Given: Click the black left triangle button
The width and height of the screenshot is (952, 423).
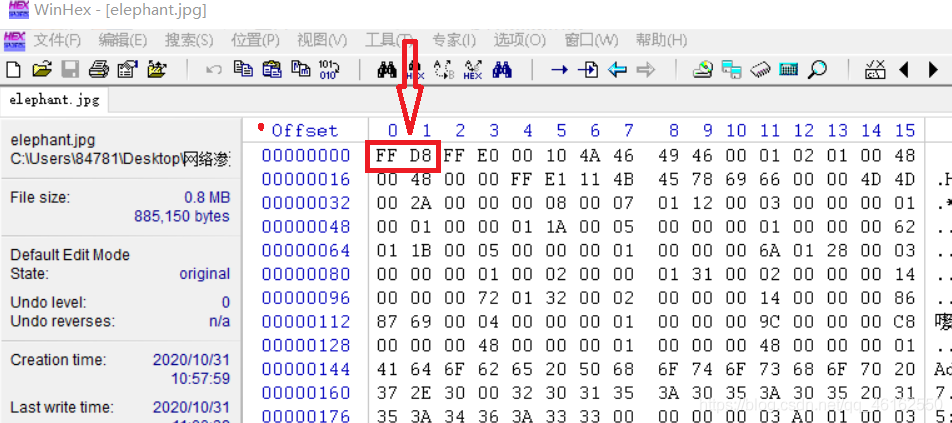Looking at the screenshot, I should pos(903,69).
